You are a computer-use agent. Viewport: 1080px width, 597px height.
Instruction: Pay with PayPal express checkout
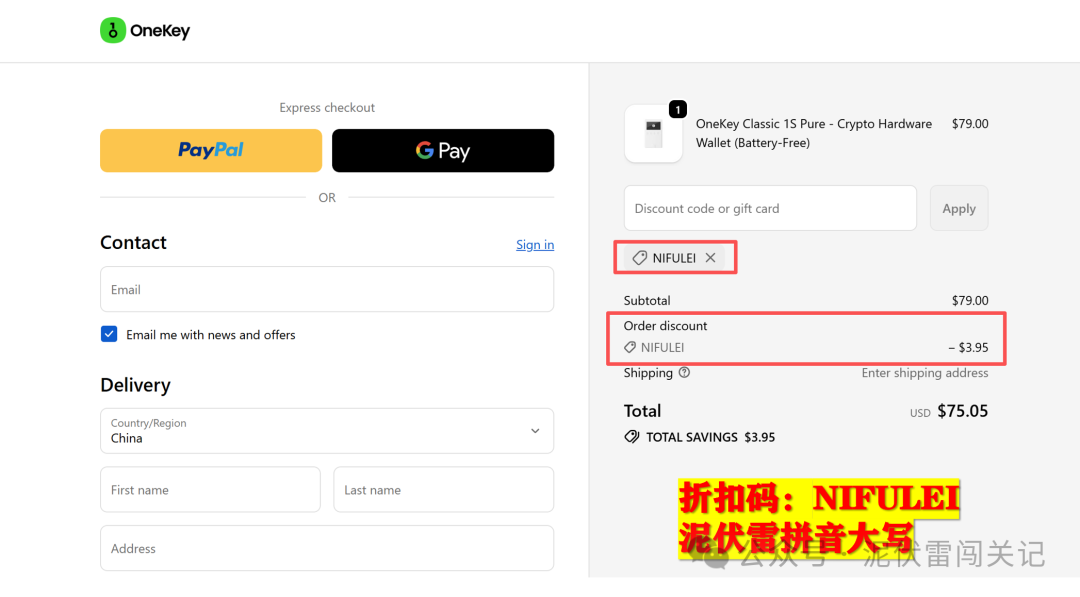[x=211, y=150]
